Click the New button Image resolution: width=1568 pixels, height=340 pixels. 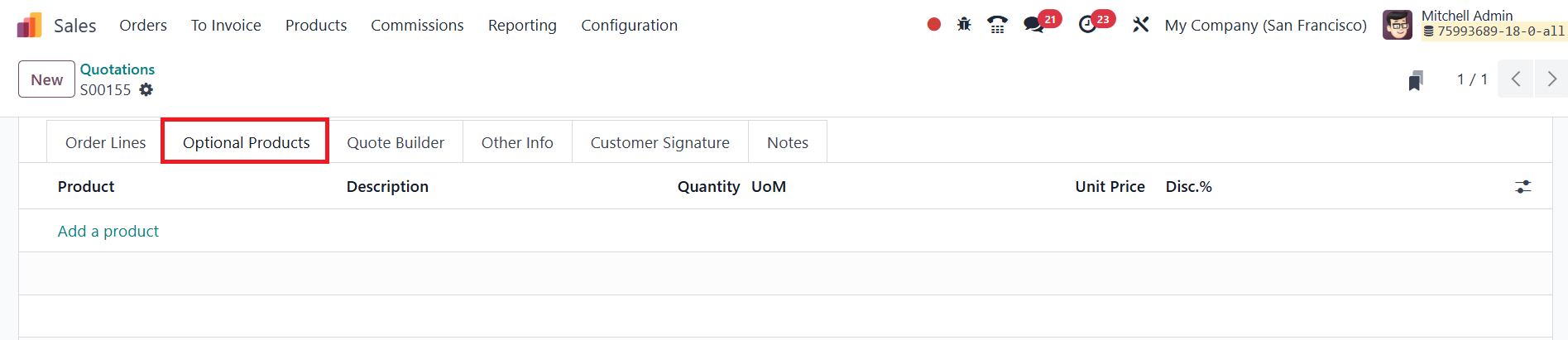tap(47, 79)
